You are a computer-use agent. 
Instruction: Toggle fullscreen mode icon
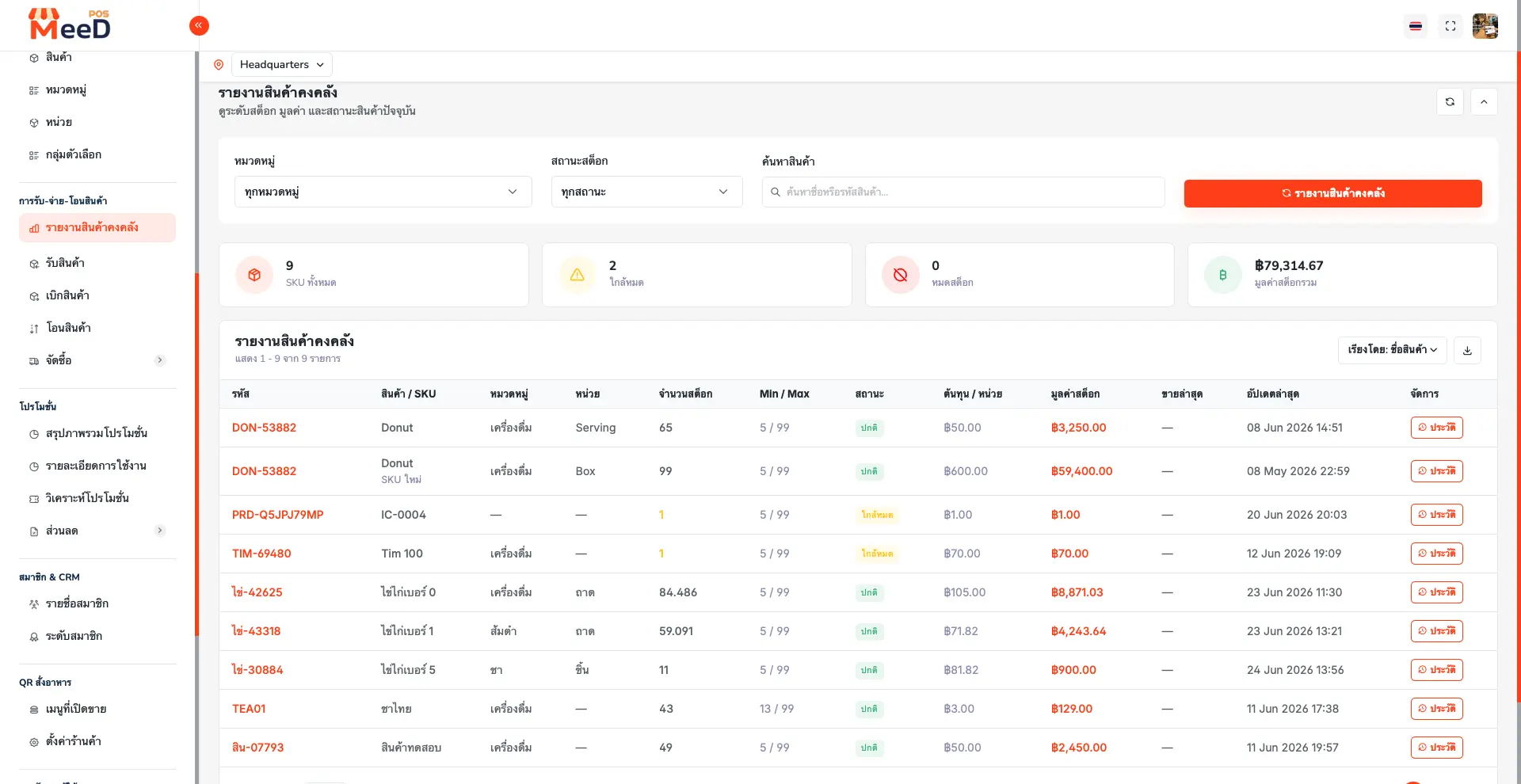1450,26
